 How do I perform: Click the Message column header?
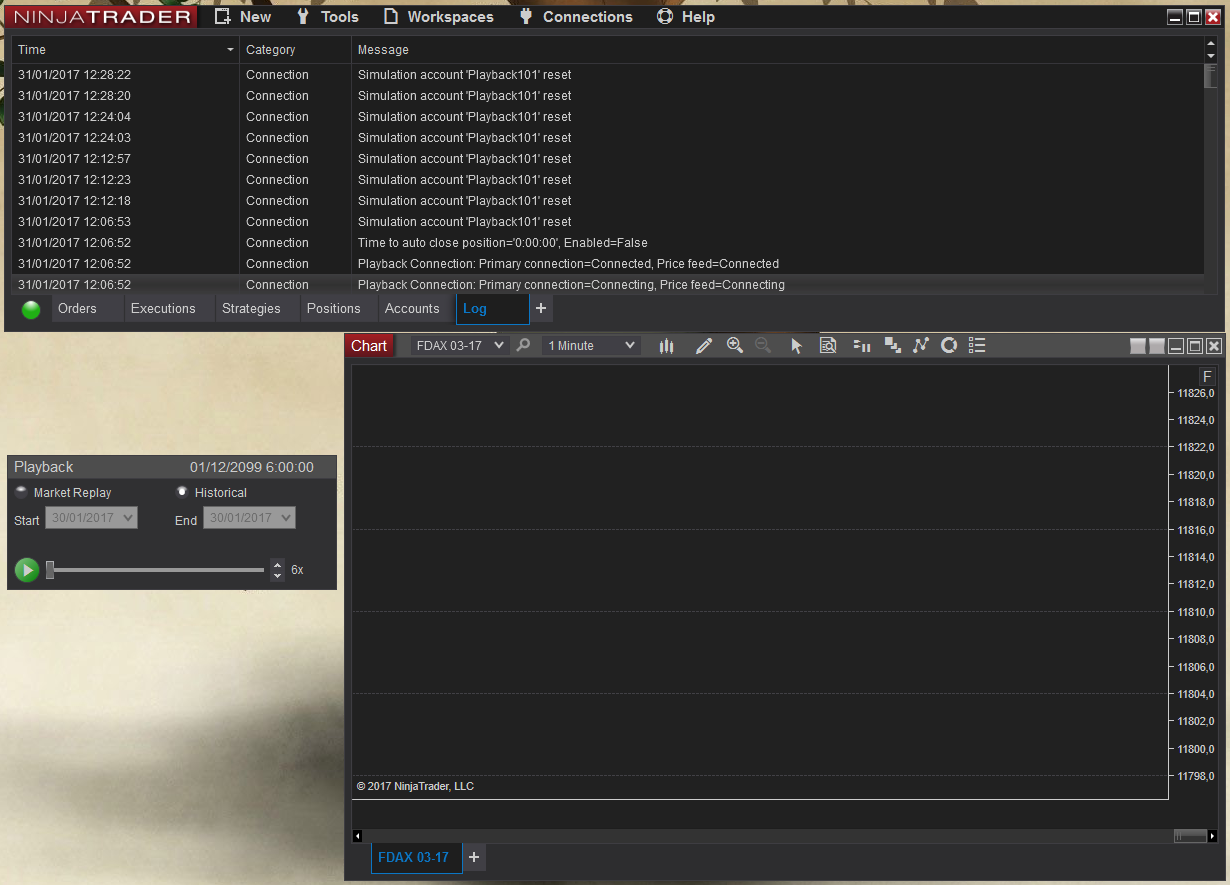click(x=777, y=50)
